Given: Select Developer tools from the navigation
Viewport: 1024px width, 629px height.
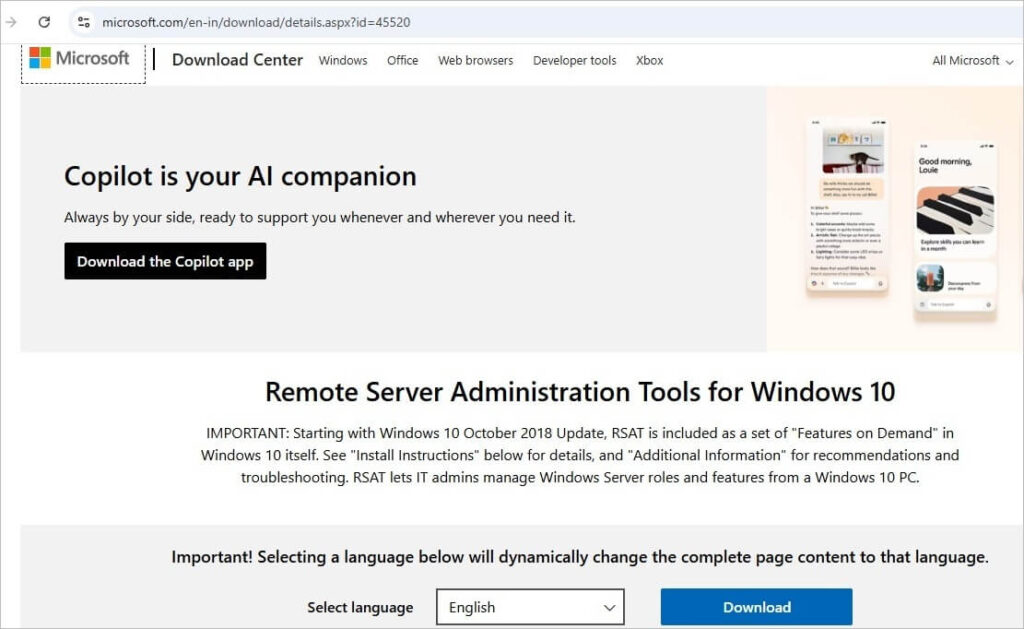Looking at the screenshot, I should click(574, 60).
